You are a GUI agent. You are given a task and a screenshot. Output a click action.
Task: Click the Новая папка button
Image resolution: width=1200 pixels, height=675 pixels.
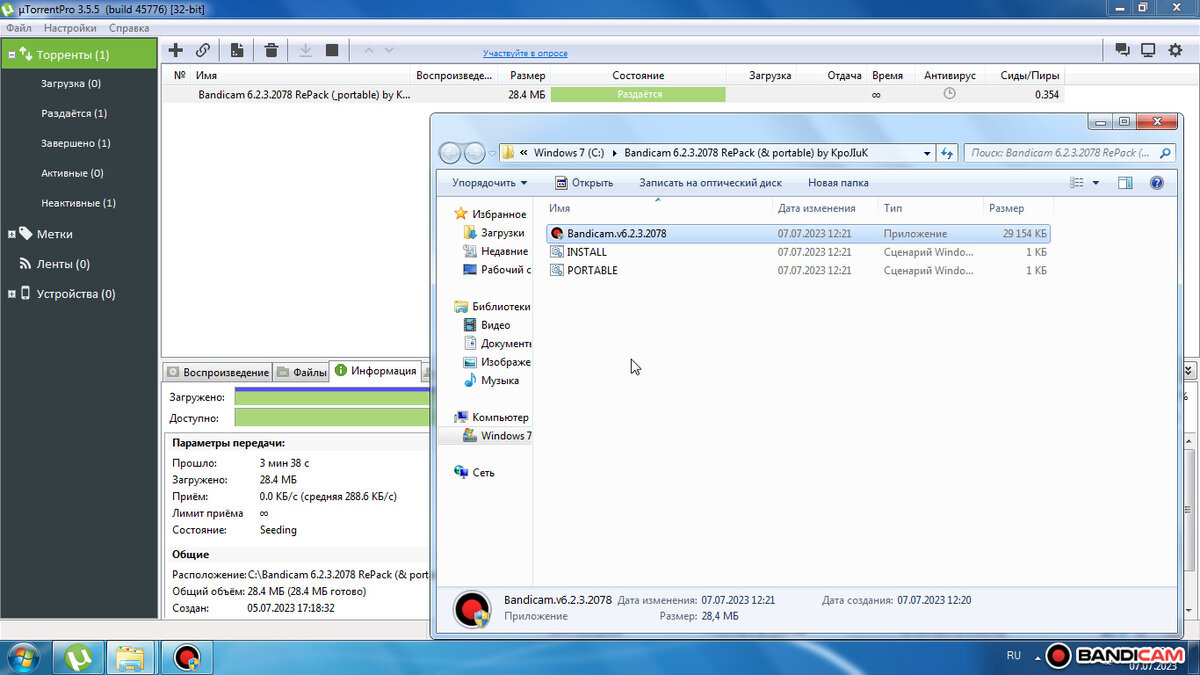(838, 183)
